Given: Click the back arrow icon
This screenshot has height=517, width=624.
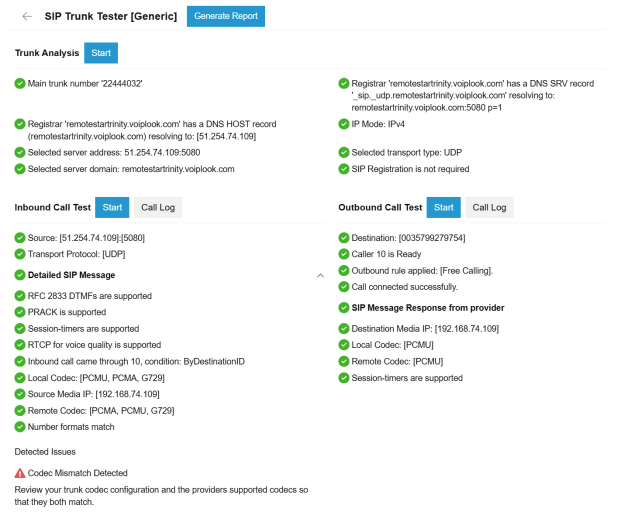Looking at the screenshot, I should [26, 17].
